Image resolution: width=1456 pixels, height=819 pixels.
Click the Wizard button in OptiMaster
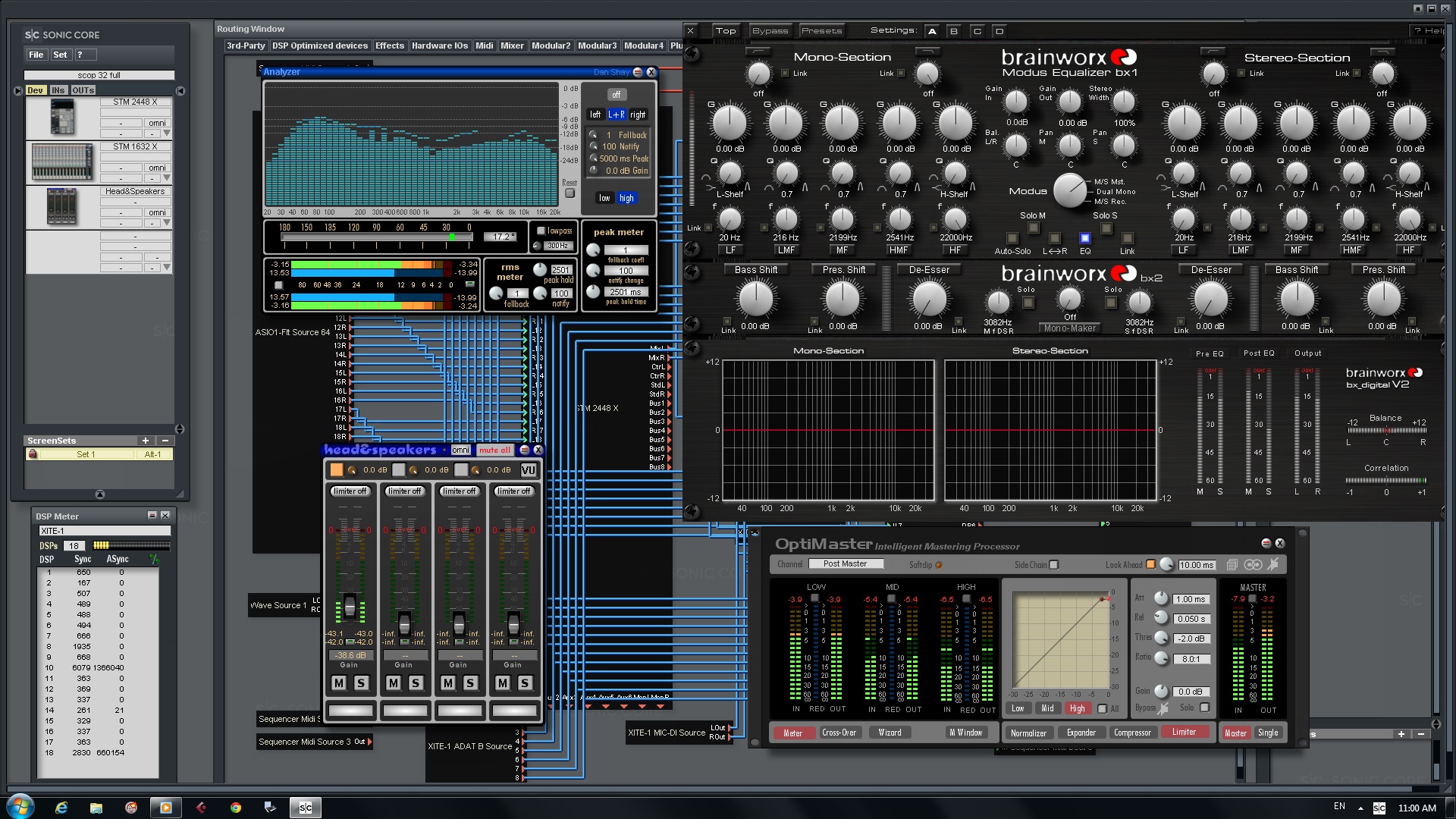coord(890,733)
